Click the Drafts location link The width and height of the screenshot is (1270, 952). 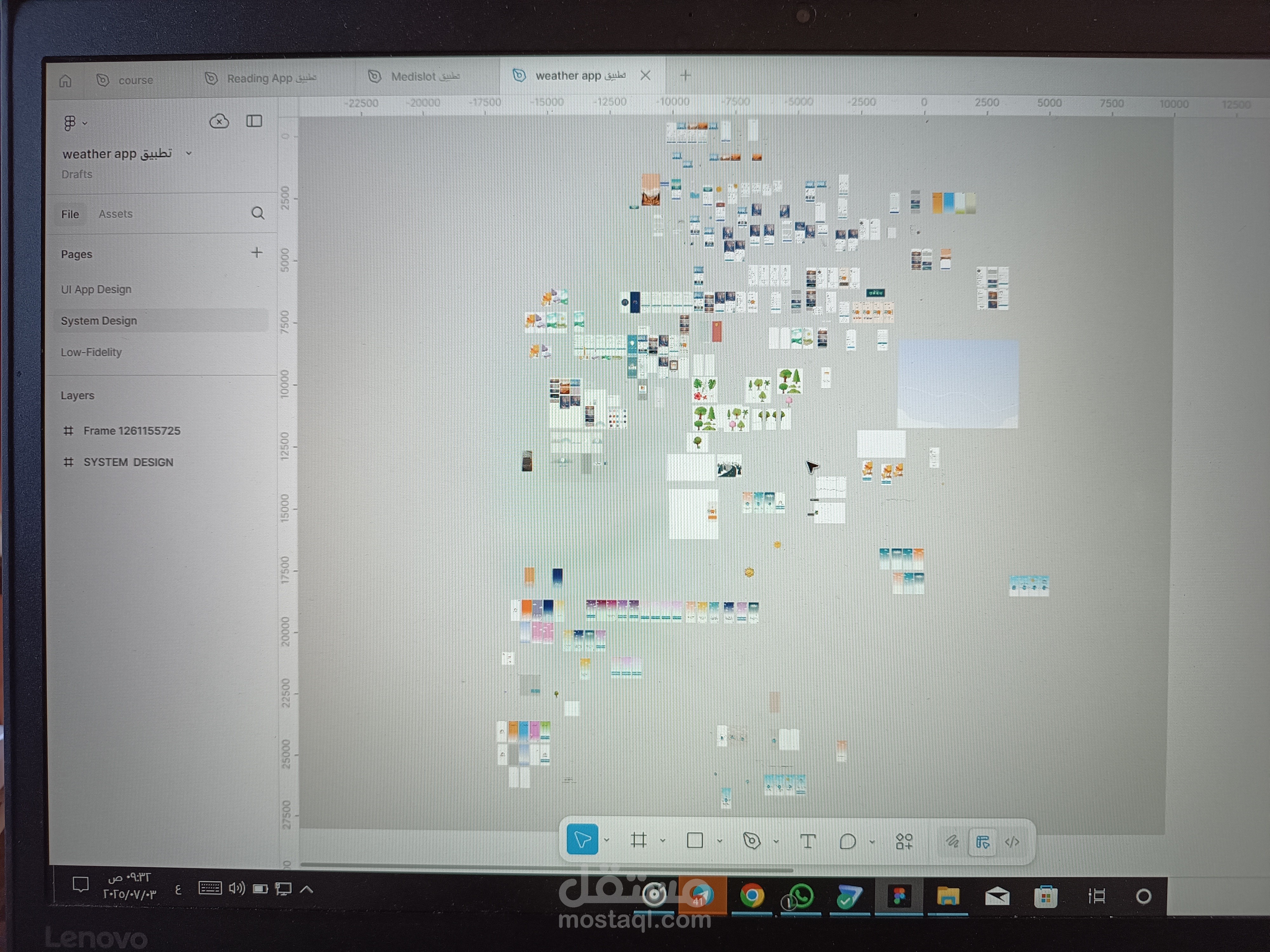[77, 174]
